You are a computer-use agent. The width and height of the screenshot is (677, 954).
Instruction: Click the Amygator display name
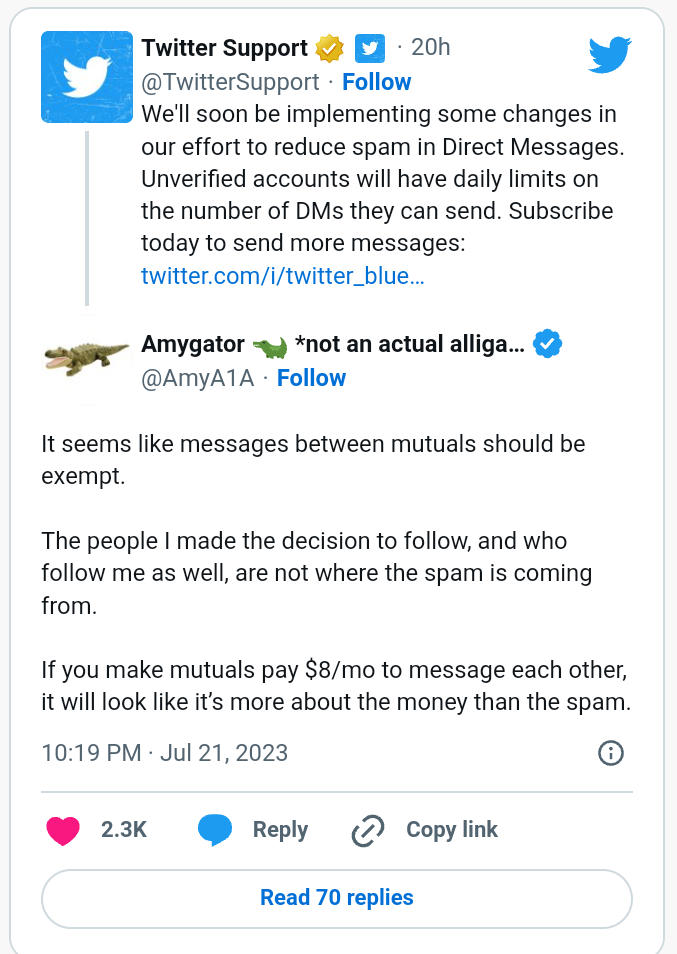193,345
